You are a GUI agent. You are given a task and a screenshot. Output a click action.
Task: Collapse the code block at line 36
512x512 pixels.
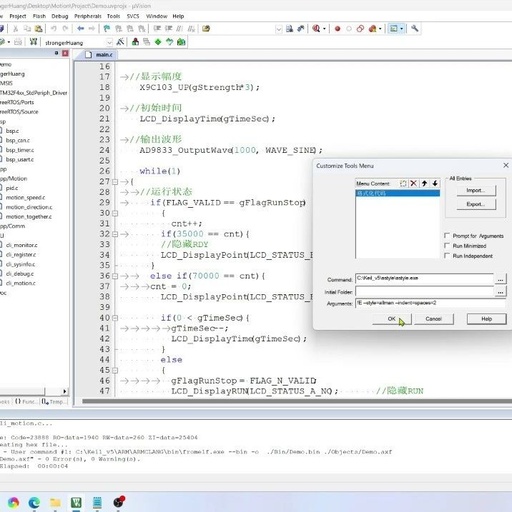(x=115, y=276)
